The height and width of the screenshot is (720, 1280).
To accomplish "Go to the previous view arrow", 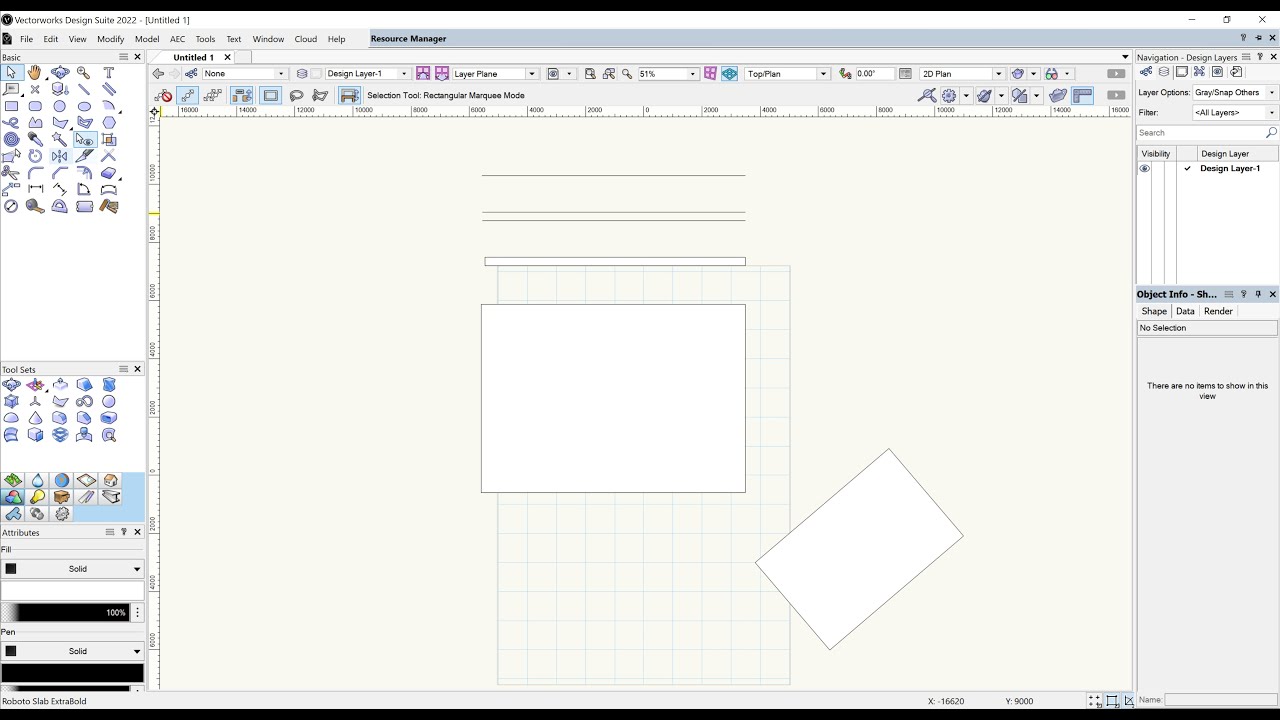I will point(158,73).
